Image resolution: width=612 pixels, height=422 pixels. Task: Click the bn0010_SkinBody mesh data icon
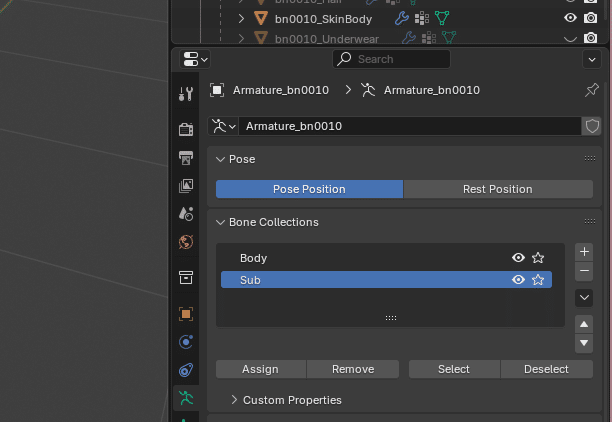(x=442, y=18)
